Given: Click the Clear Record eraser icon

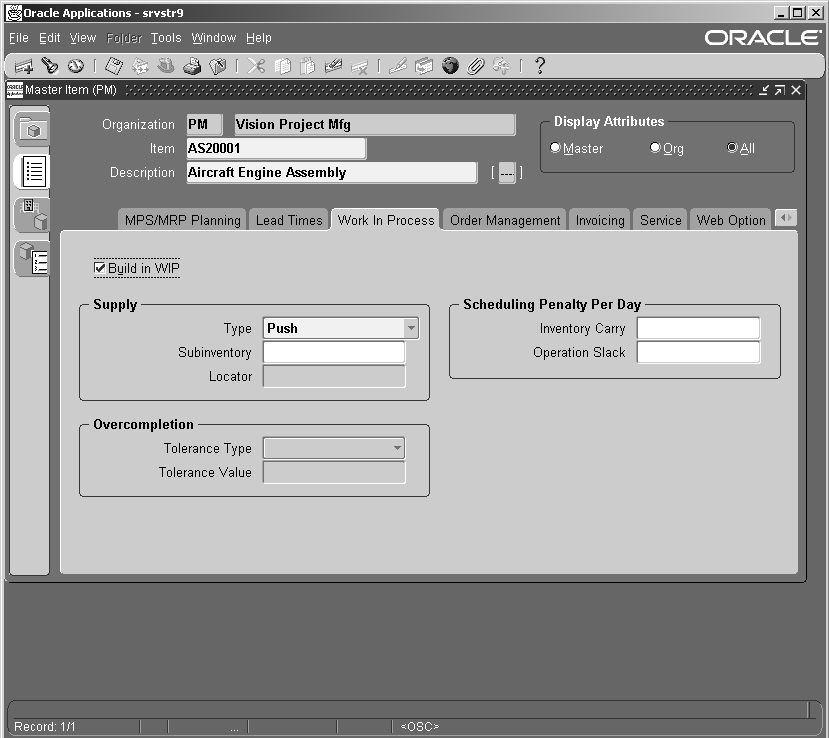Looking at the screenshot, I should click(334, 66).
